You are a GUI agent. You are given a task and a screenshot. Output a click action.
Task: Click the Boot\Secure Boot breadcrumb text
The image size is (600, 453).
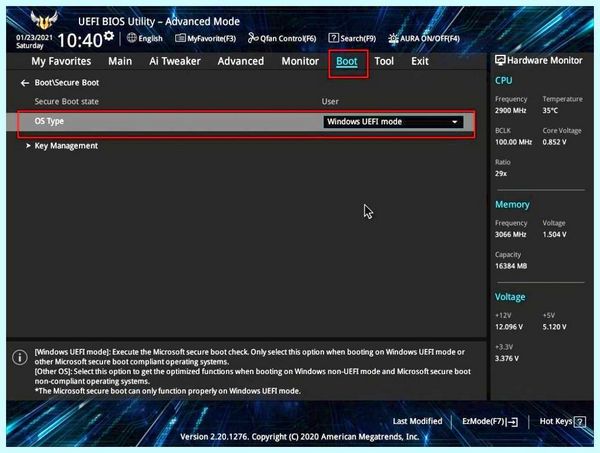(x=67, y=83)
